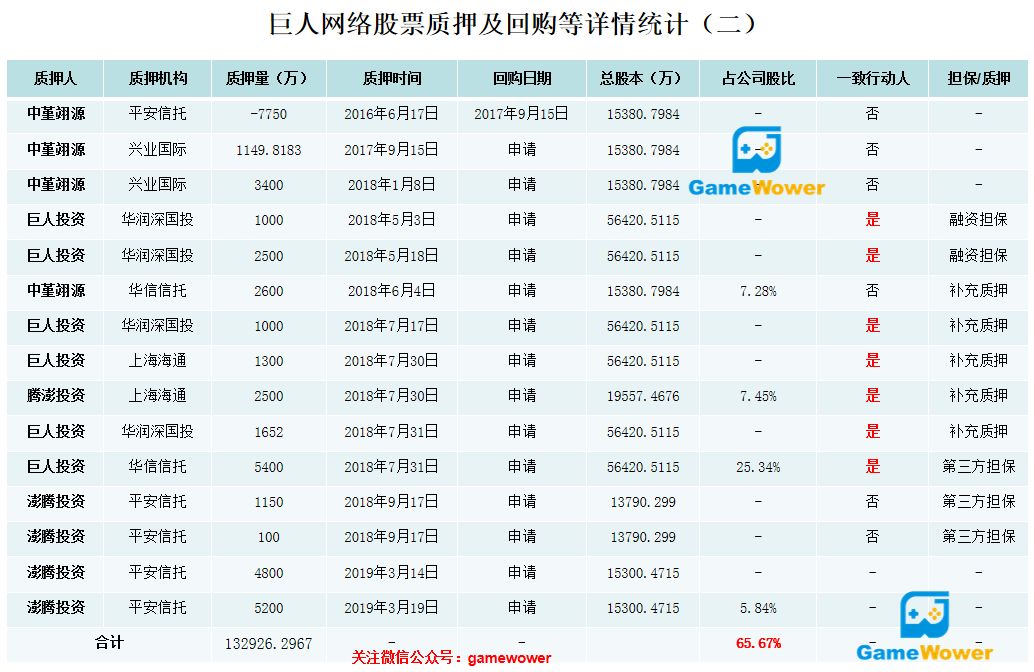Select the date 2018年6月4日
1034x672 pixels.
click(392, 291)
